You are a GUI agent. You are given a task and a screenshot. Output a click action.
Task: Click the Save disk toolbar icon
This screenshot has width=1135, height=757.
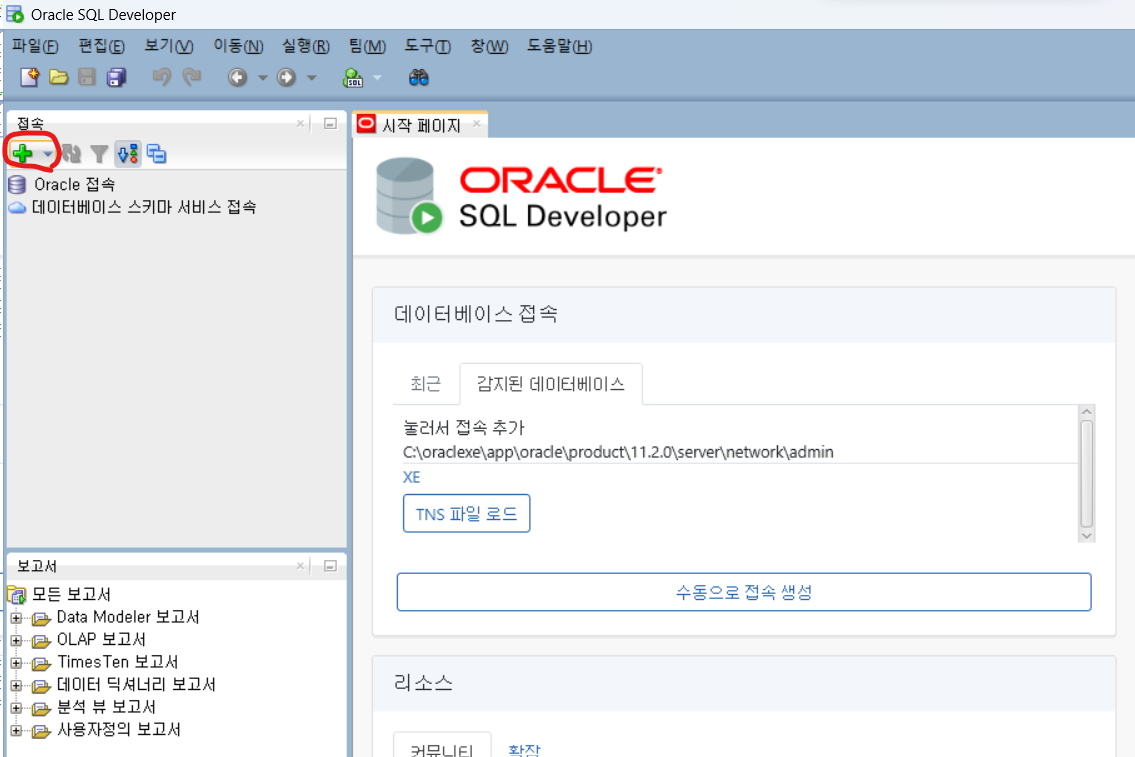point(87,77)
